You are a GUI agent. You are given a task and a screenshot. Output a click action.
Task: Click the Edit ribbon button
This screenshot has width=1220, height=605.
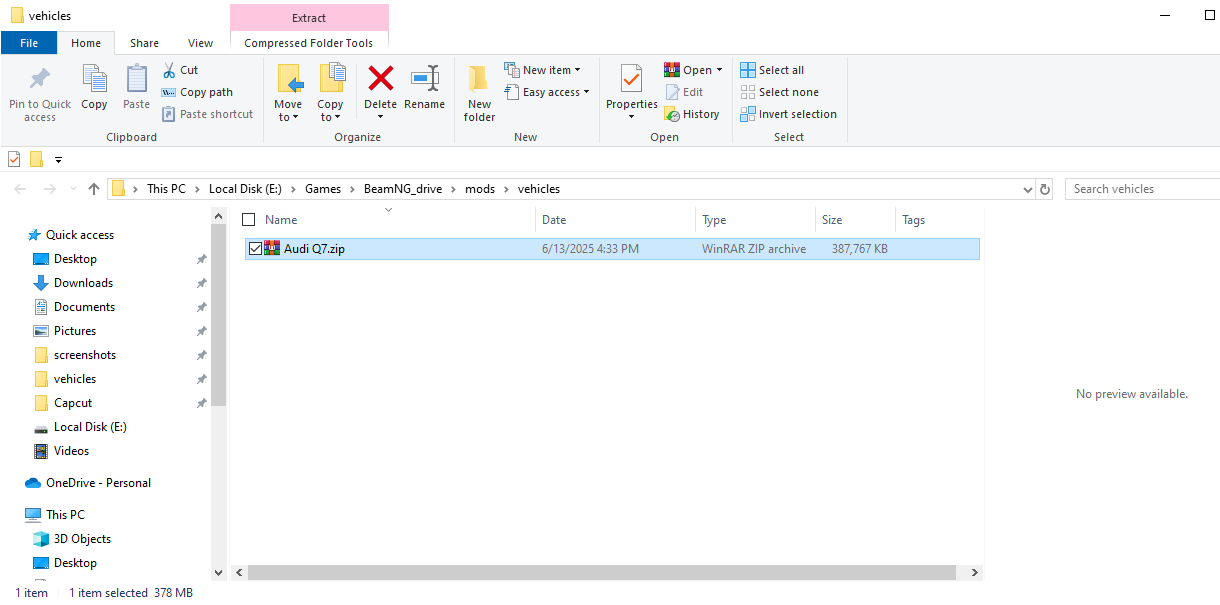point(685,92)
